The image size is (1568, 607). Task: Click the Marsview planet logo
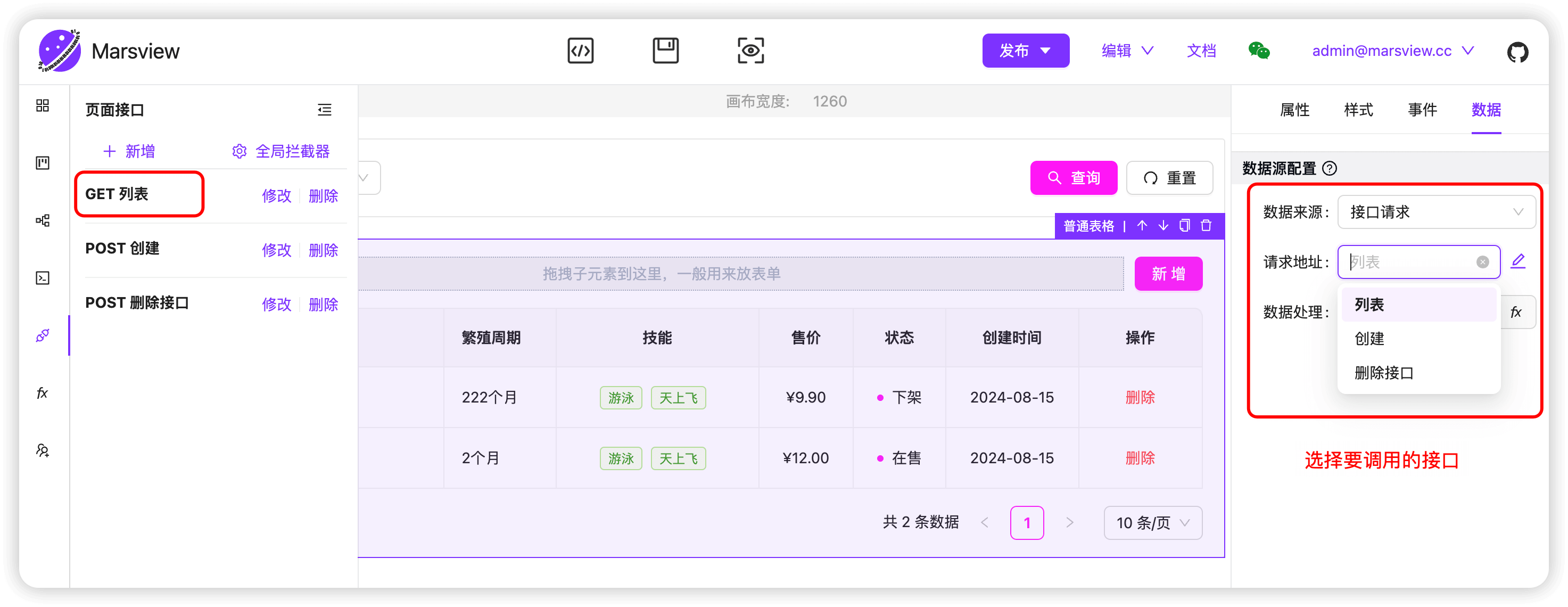59,51
